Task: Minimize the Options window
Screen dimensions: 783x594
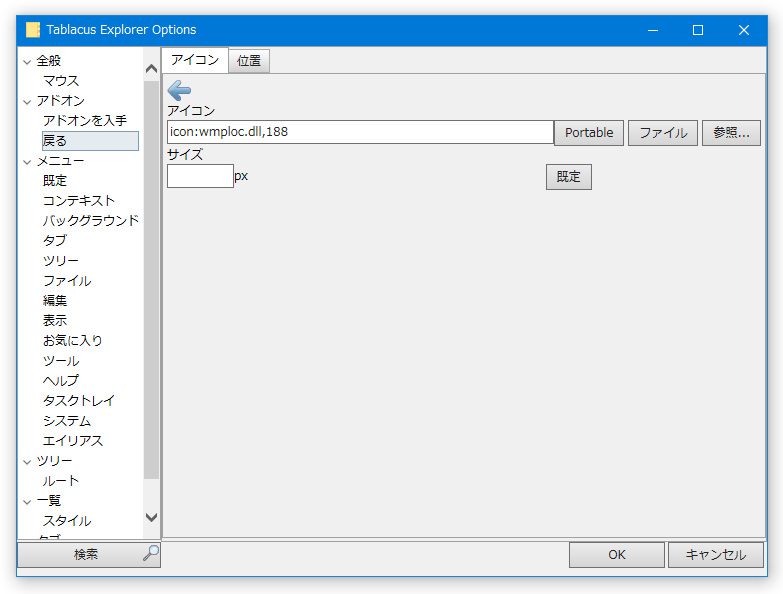Action: (x=653, y=30)
